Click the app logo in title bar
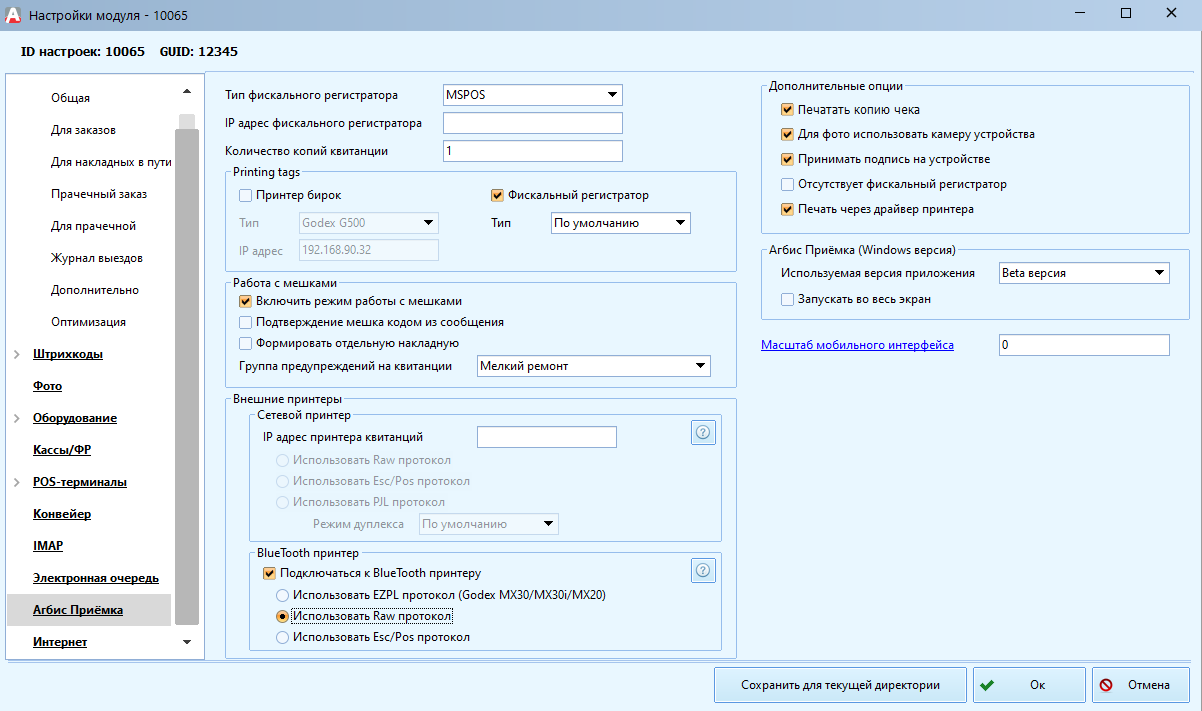Viewport: 1202px width, 711px height. [x=13, y=15]
